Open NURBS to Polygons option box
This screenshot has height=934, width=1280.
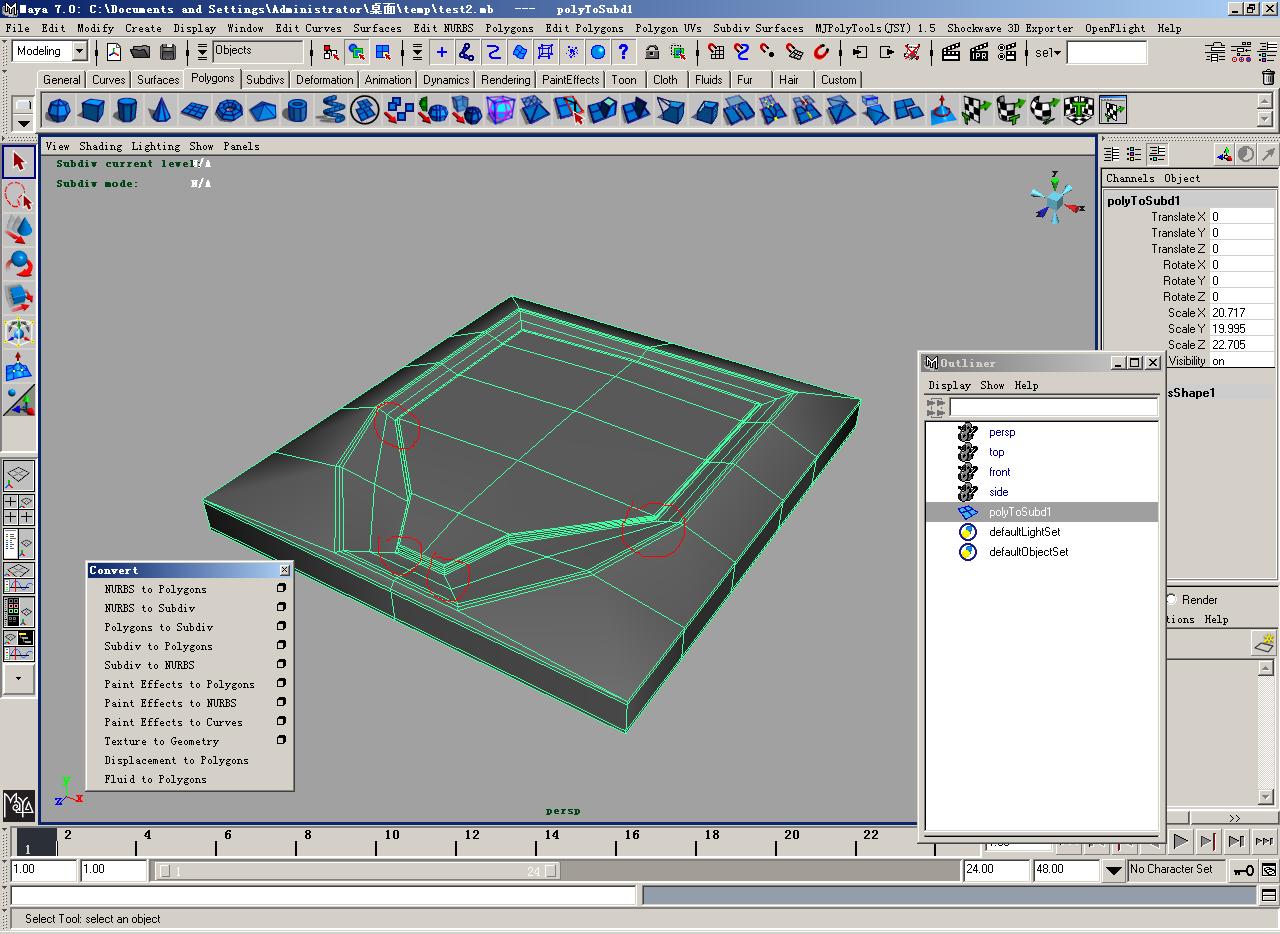pos(281,588)
